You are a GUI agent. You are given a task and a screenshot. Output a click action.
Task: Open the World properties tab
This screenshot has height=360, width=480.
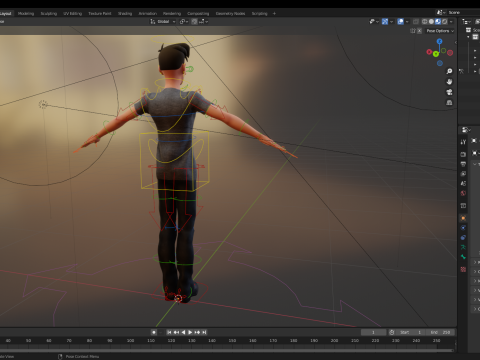pyautogui.click(x=463, y=193)
